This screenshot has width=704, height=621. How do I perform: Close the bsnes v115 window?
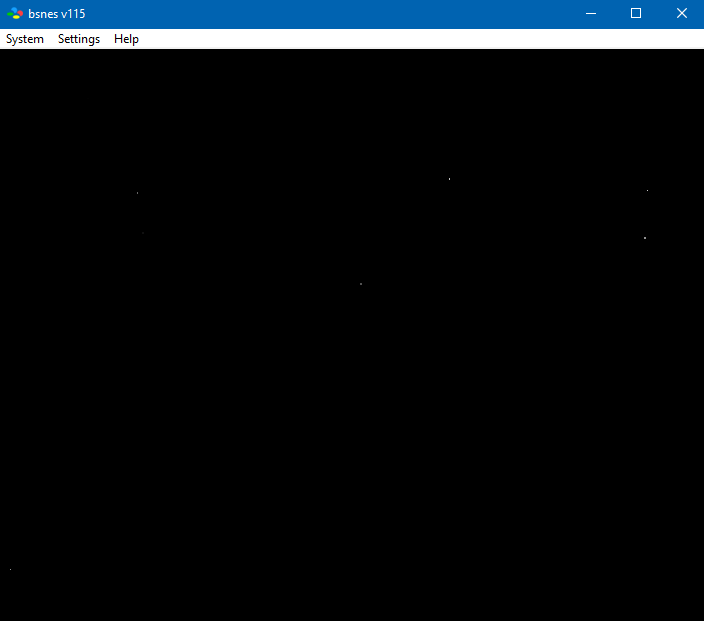pos(682,13)
